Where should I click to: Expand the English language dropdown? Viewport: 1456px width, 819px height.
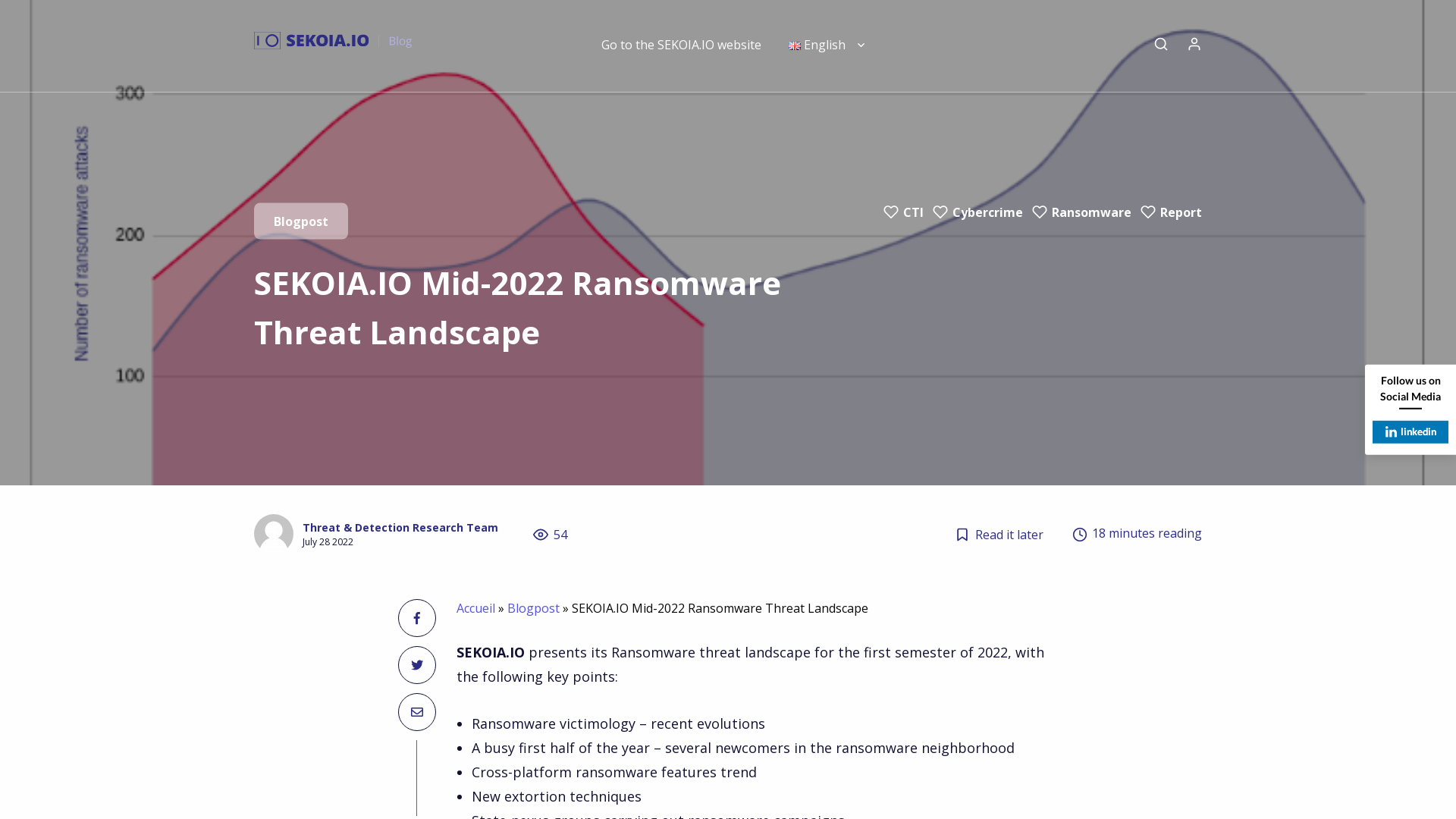tap(861, 45)
